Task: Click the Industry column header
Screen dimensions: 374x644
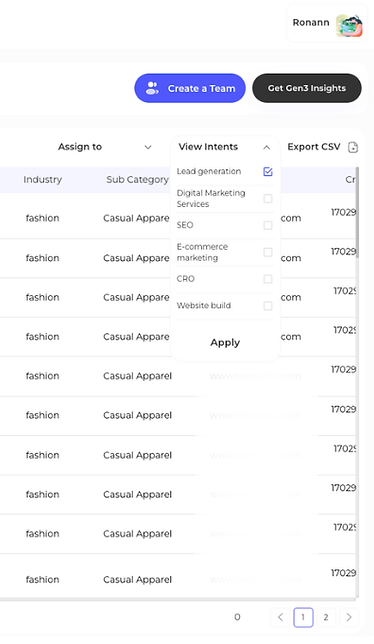Action: [x=42, y=179]
